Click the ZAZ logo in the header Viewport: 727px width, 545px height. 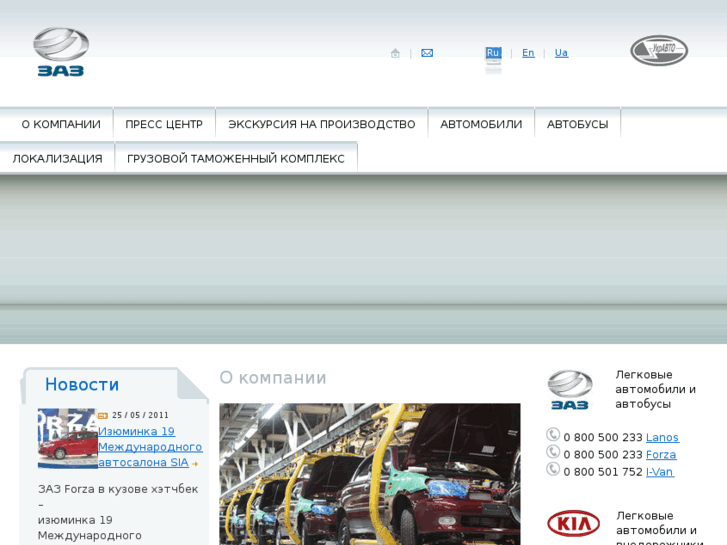click(x=61, y=52)
